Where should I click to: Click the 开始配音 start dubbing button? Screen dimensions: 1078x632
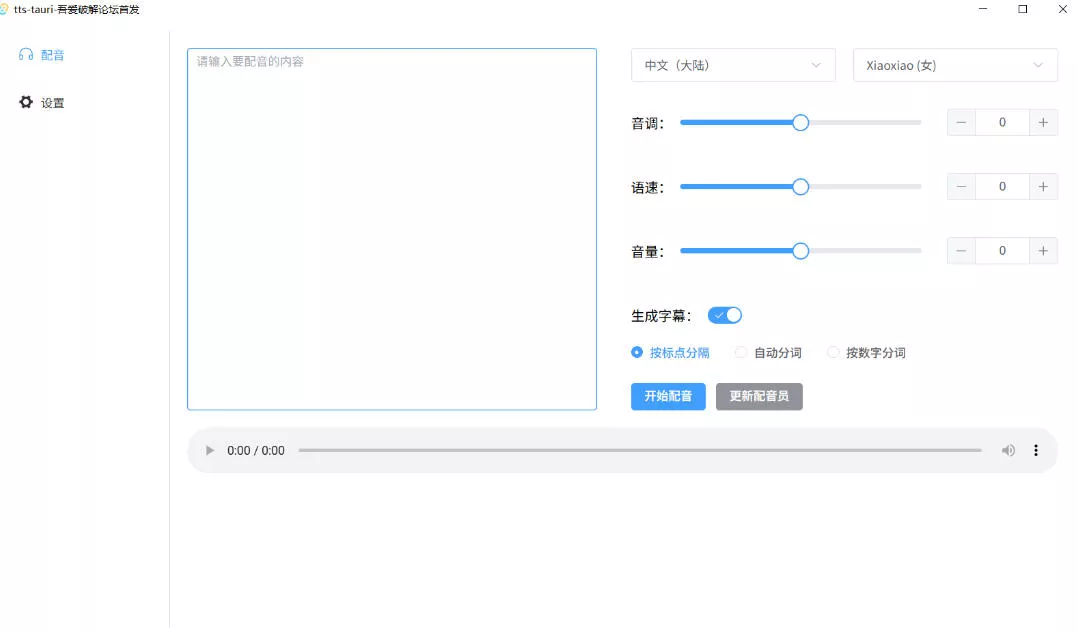point(668,396)
